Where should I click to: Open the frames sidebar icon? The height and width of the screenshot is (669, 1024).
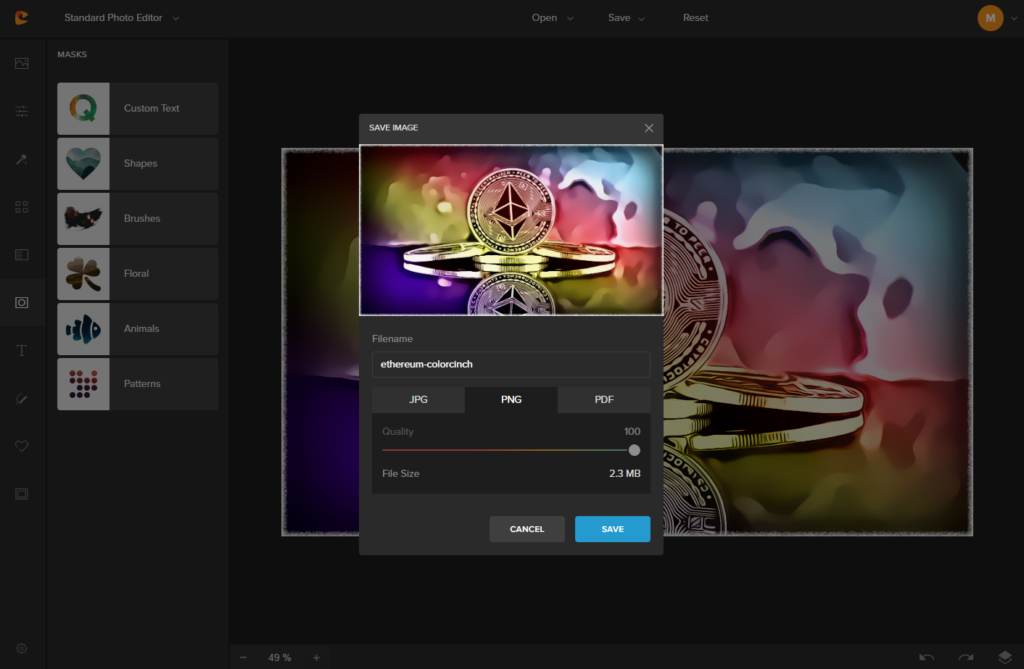point(22,494)
